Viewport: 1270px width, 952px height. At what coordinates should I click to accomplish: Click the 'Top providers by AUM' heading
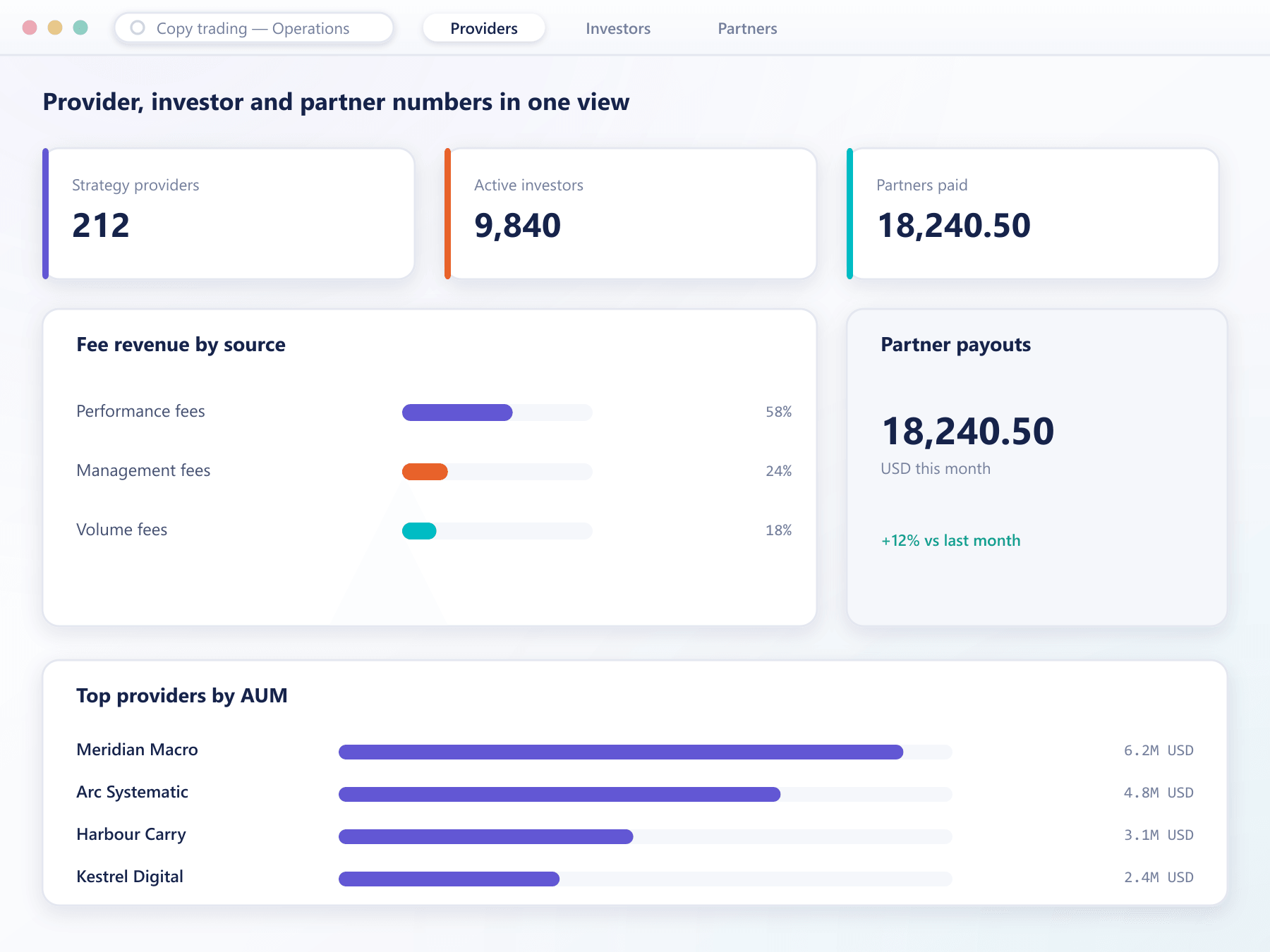pyautogui.click(x=182, y=696)
